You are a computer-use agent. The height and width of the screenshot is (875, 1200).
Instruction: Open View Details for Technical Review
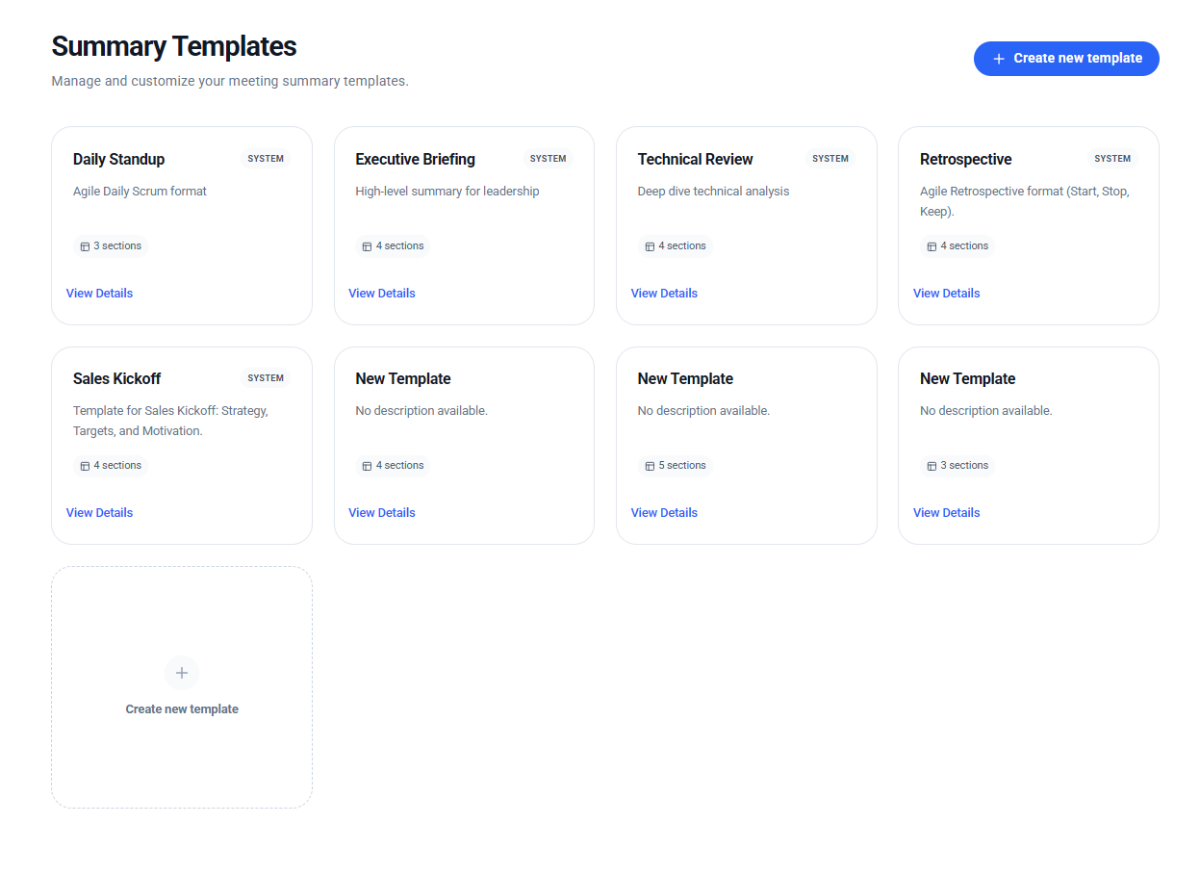pos(664,292)
